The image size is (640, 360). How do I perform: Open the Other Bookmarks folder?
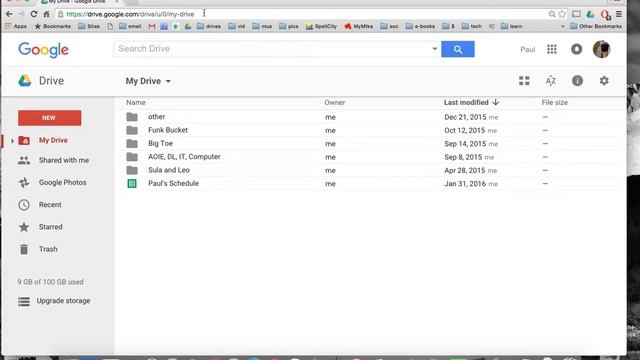coord(596,27)
